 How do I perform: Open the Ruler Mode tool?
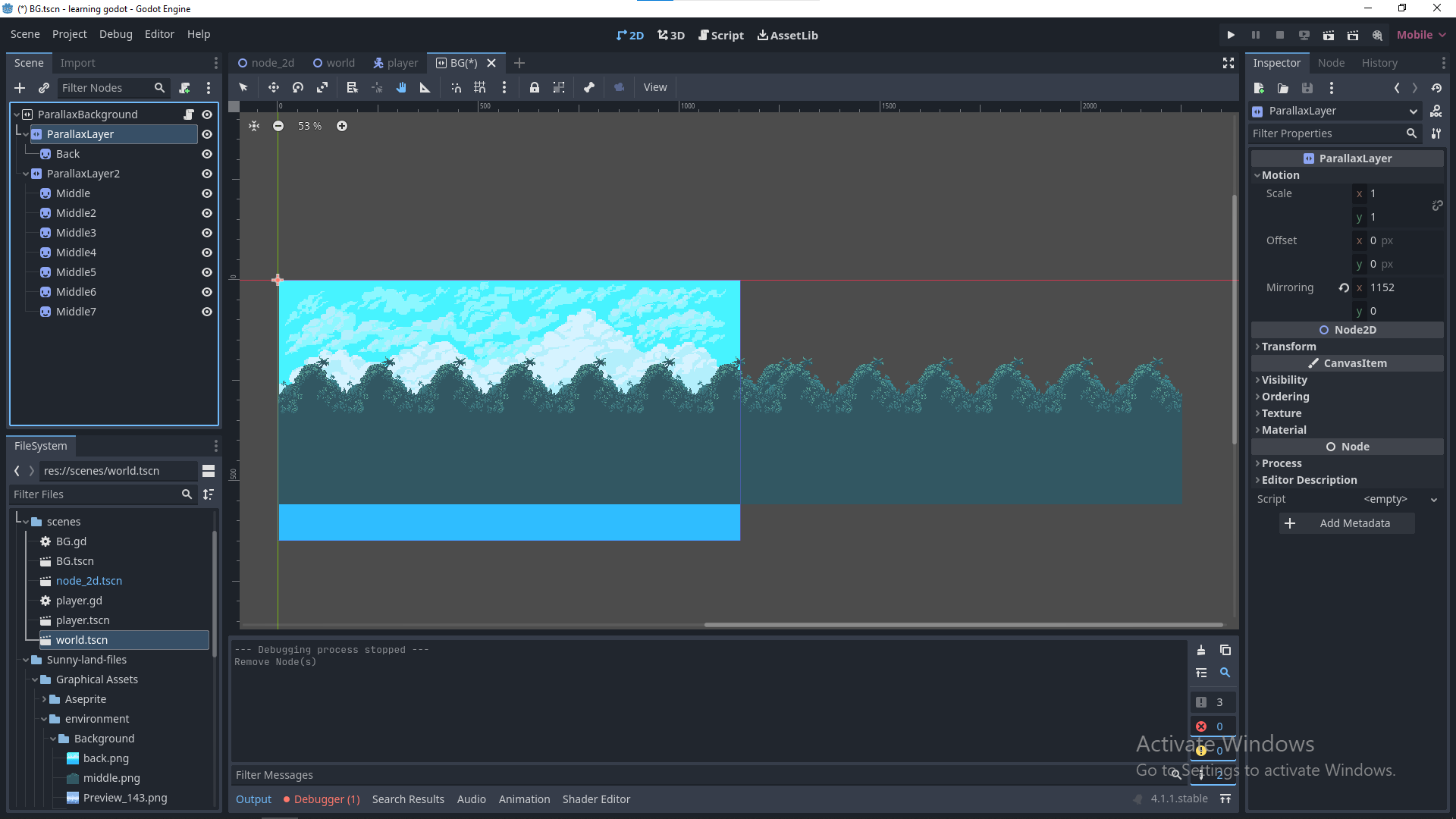click(x=425, y=86)
